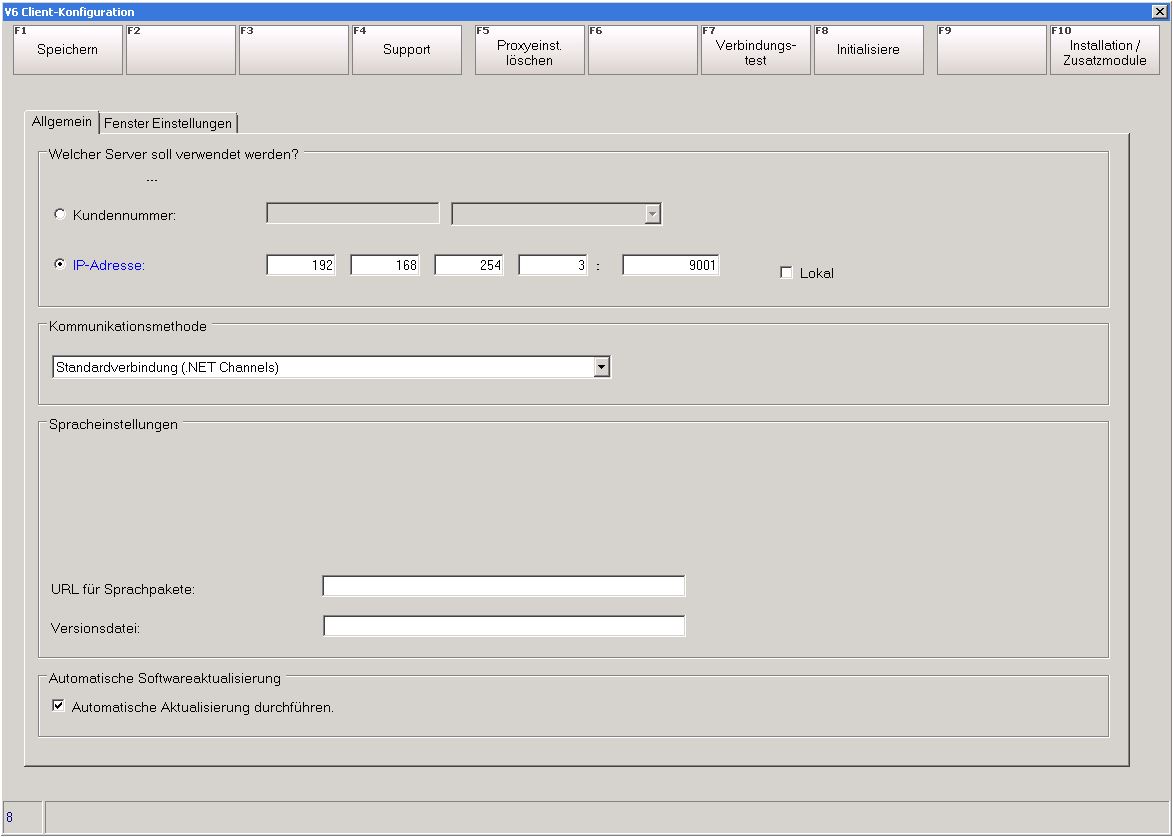Run the Verbindungstest via F7 button

755,50
